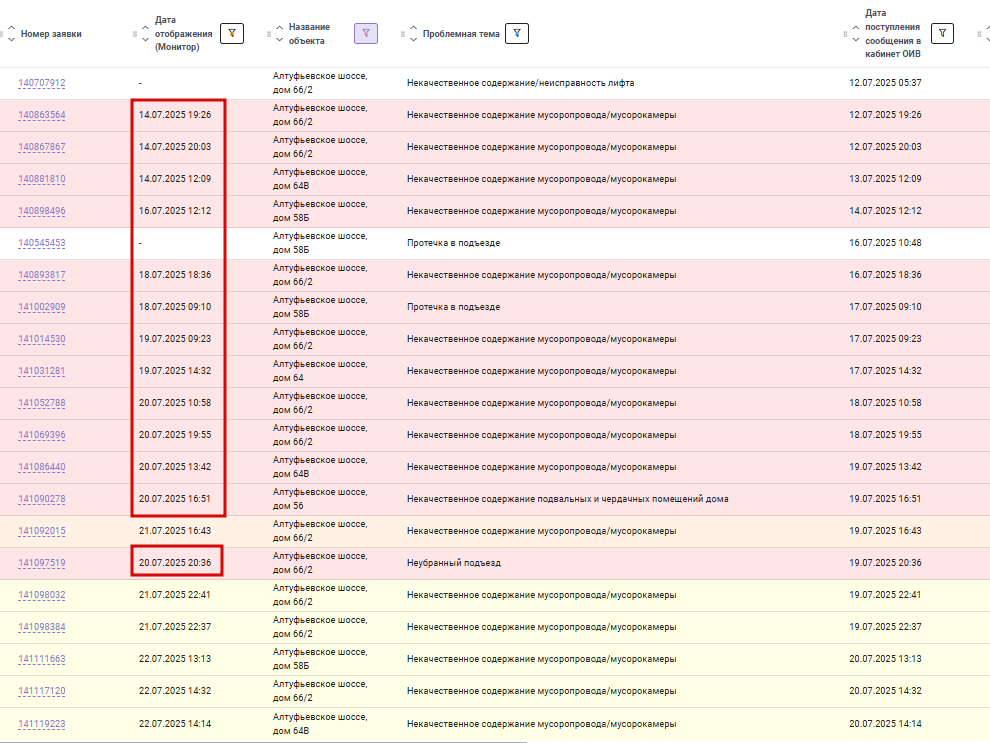Click received date 12.07.2025 05:37
This screenshot has width=990, height=743.
tap(885, 83)
